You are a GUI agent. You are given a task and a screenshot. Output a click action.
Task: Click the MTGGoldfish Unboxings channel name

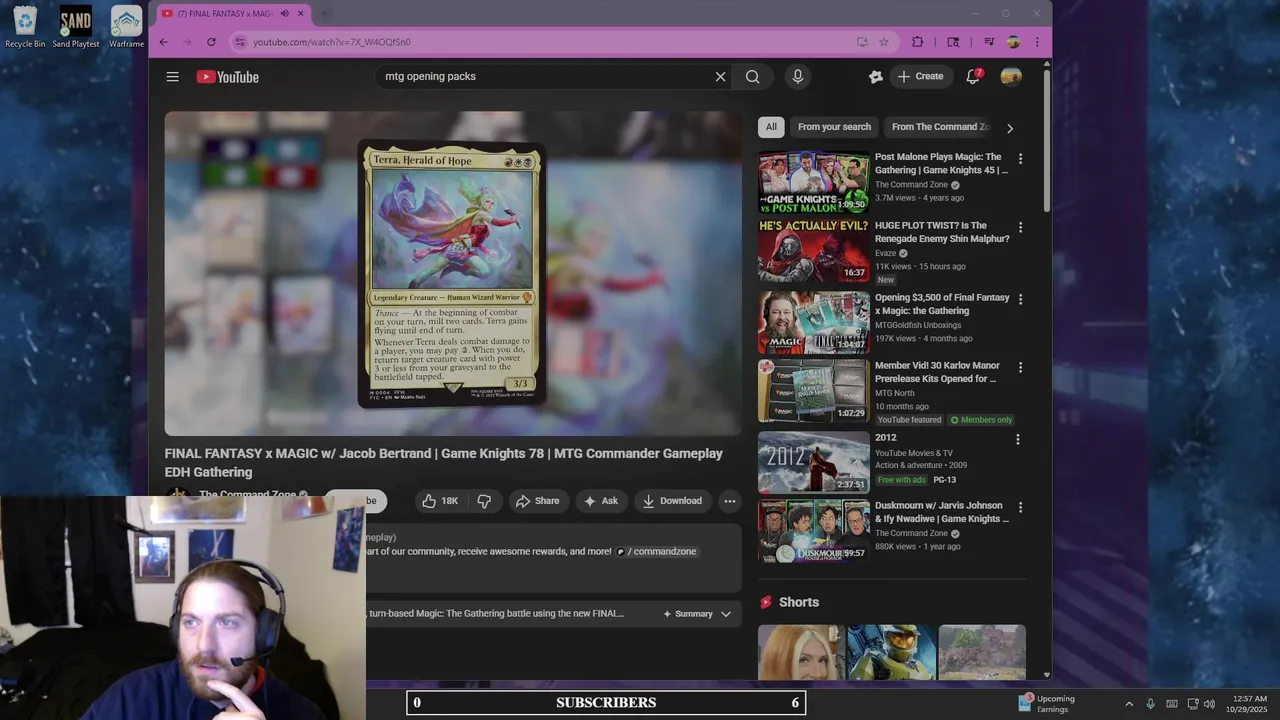pyautogui.click(x=917, y=325)
